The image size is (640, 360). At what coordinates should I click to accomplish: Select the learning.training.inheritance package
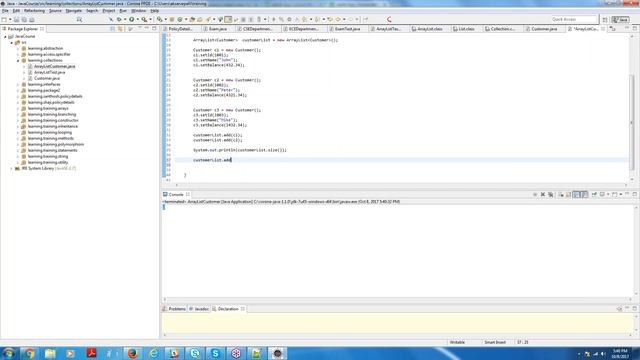[x=53, y=127]
